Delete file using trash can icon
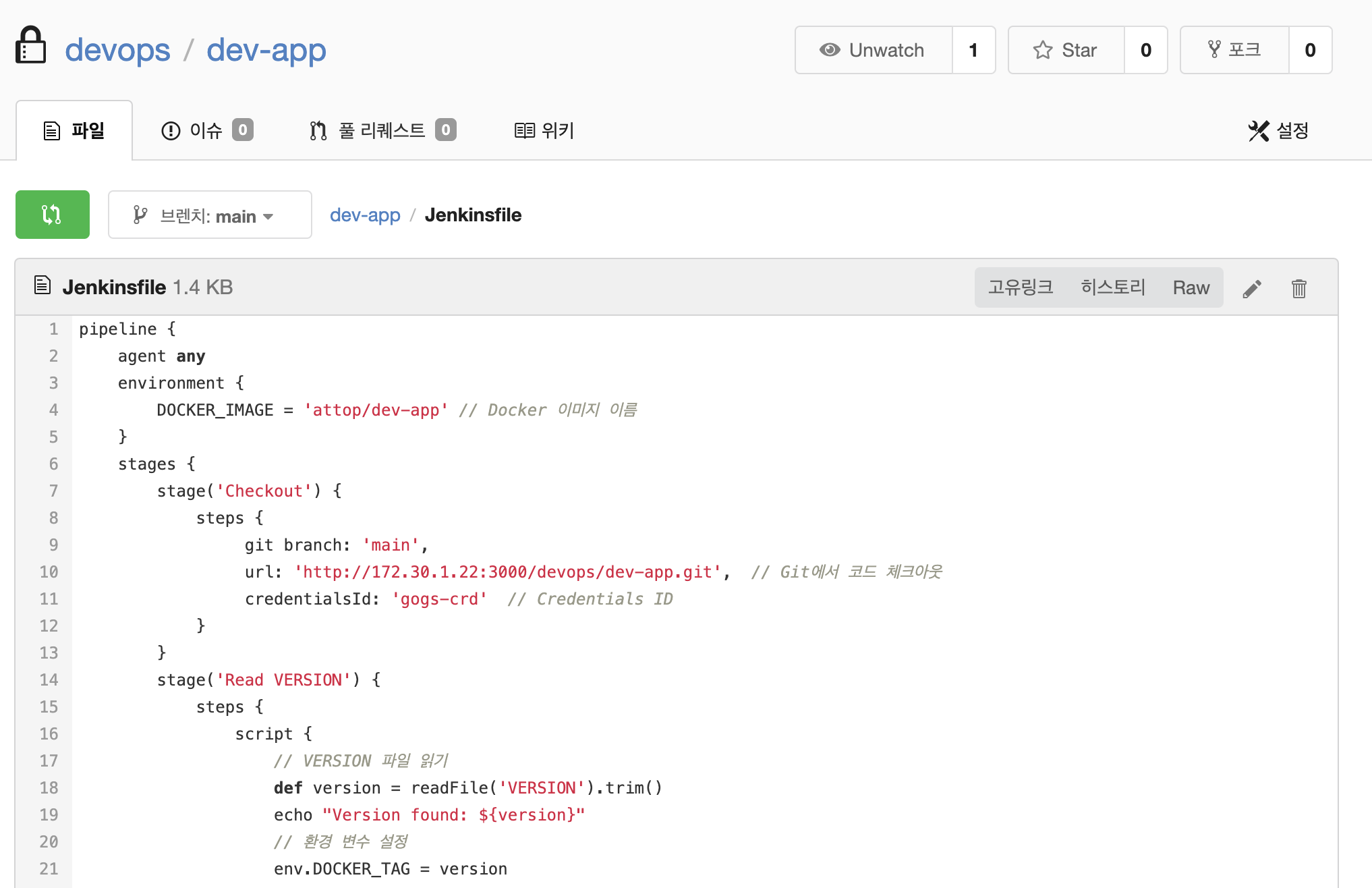Viewport: 1372px width, 888px height. click(1298, 289)
